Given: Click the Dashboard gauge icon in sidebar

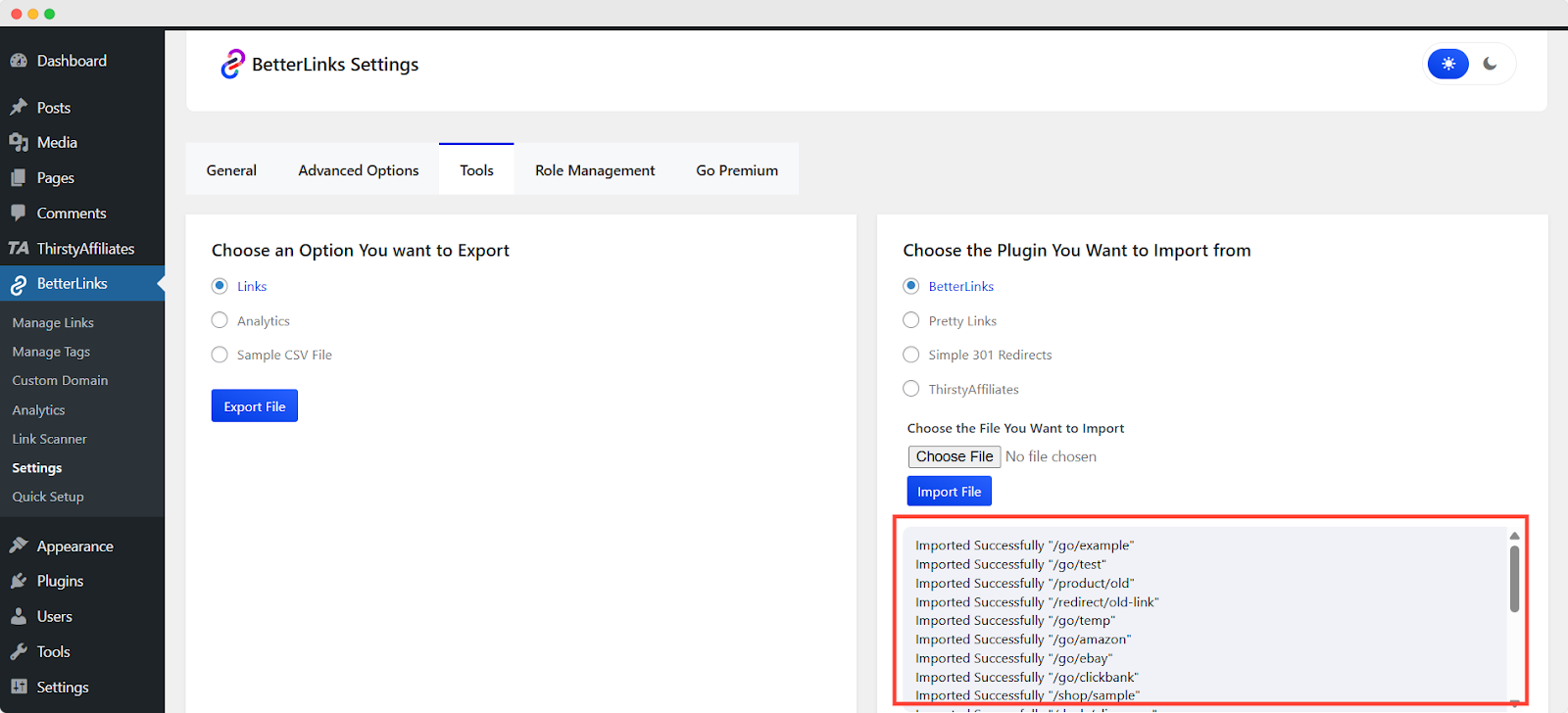Looking at the screenshot, I should (x=19, y=61).
